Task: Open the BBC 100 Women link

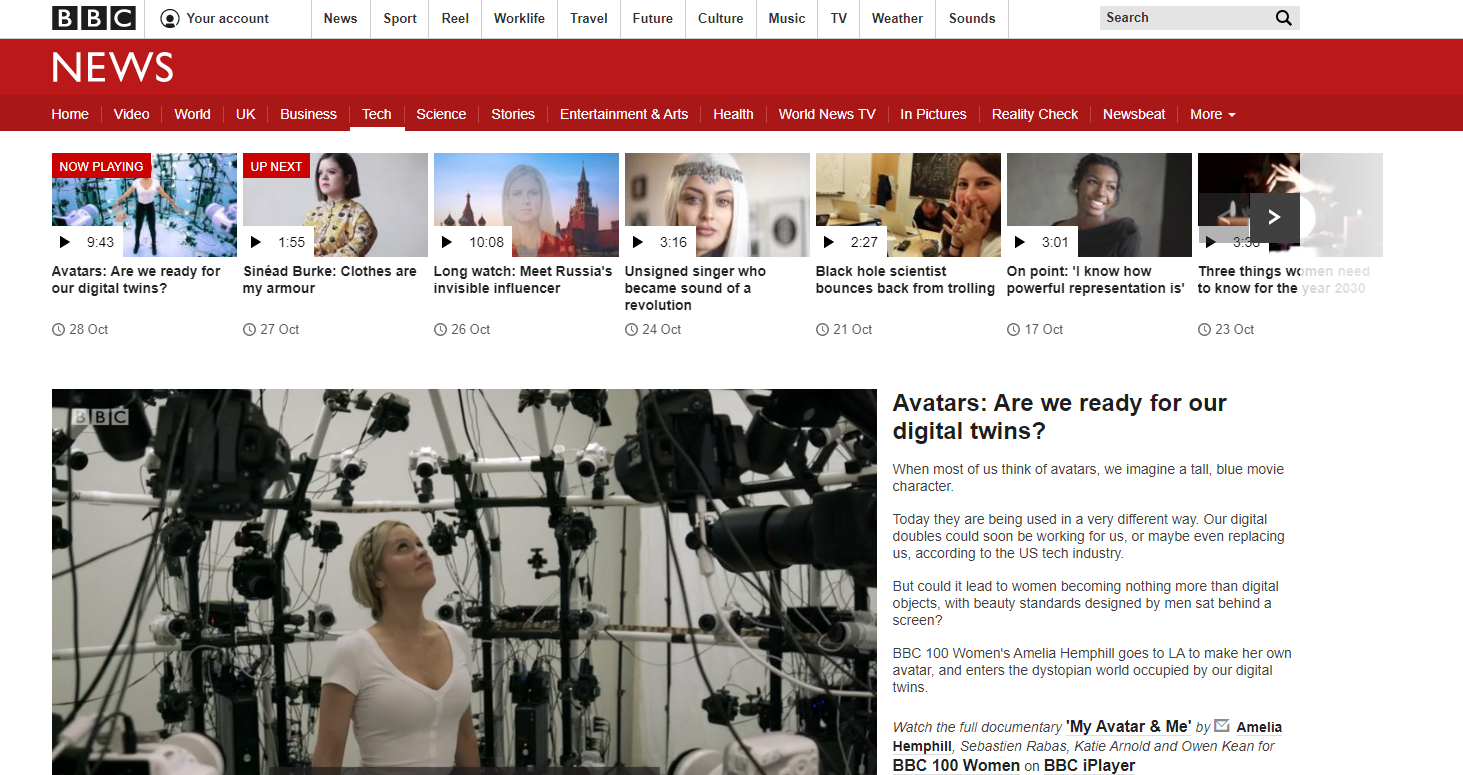Action: (x=956, y=765)
